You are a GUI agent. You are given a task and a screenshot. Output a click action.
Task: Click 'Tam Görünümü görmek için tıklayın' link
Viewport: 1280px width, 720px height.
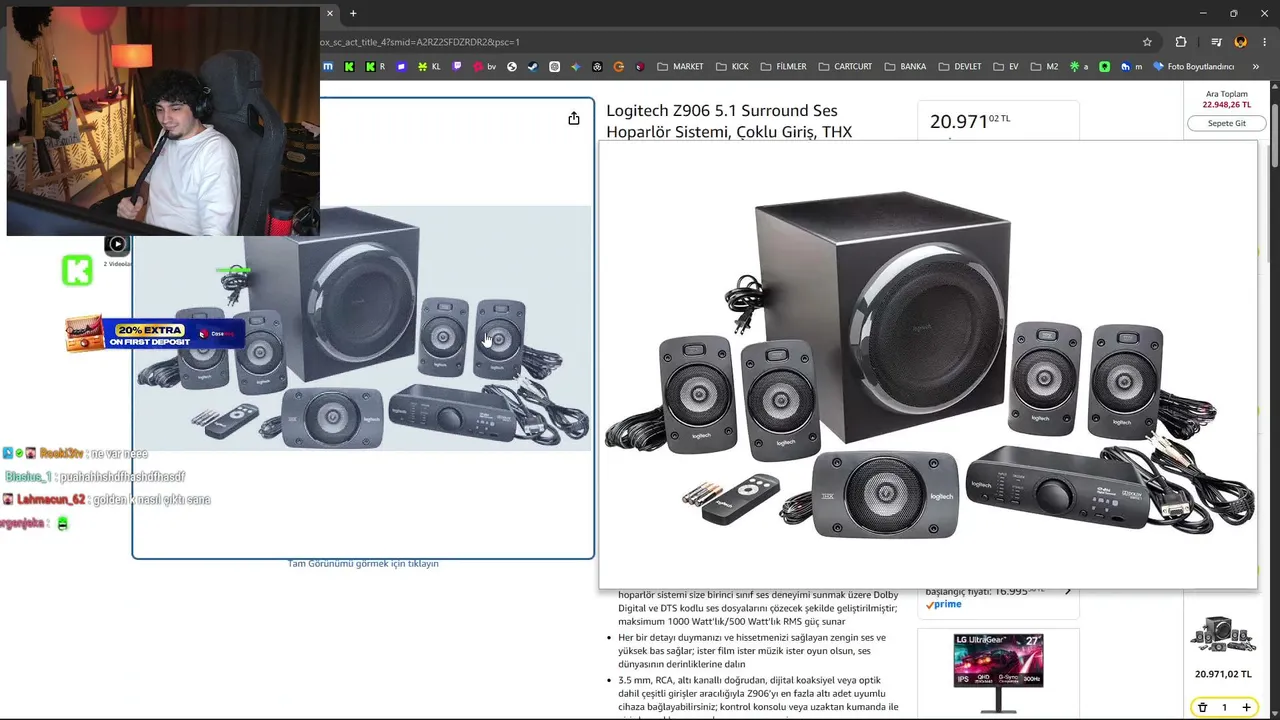[363, 564]
